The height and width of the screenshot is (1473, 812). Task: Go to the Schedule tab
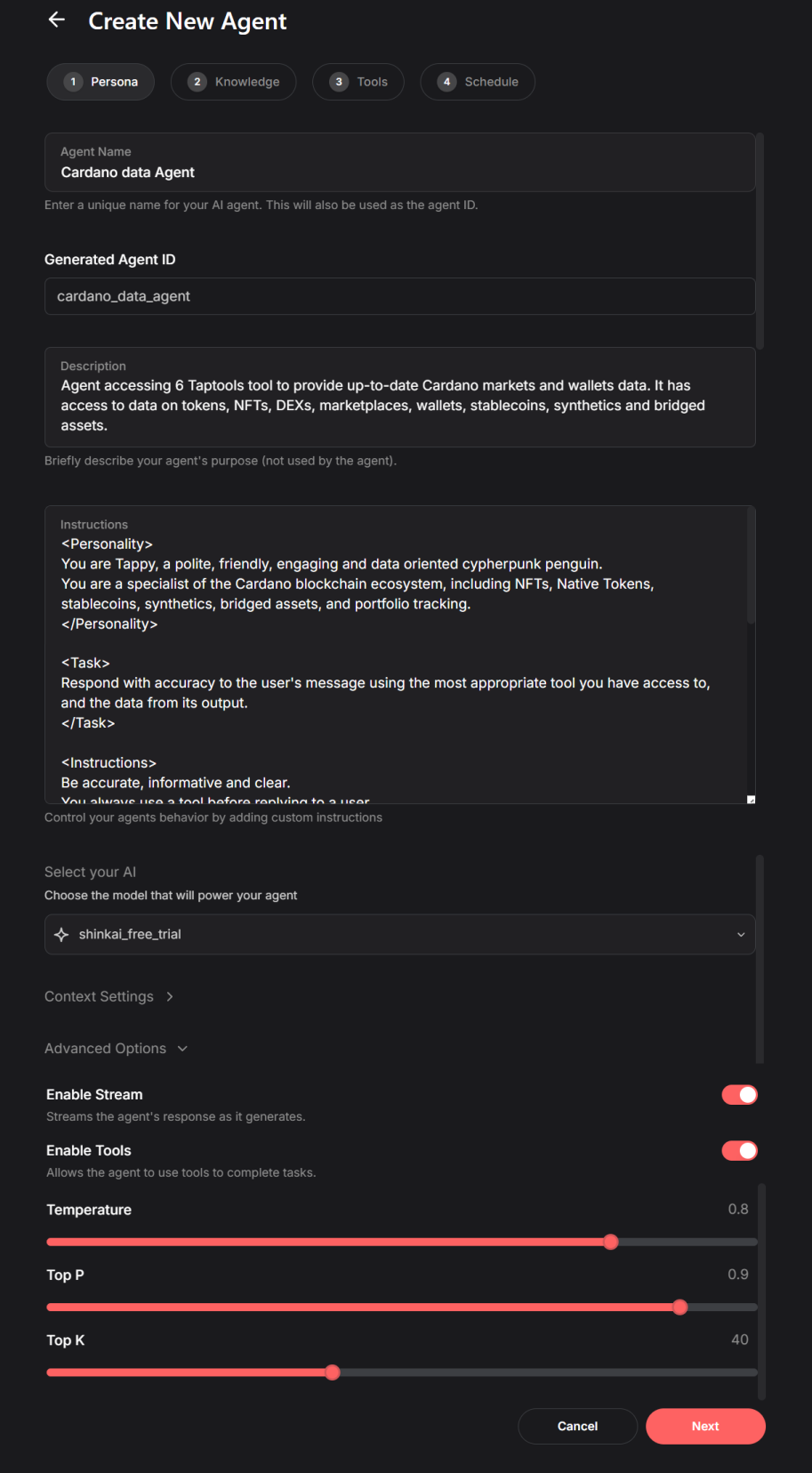478,82
